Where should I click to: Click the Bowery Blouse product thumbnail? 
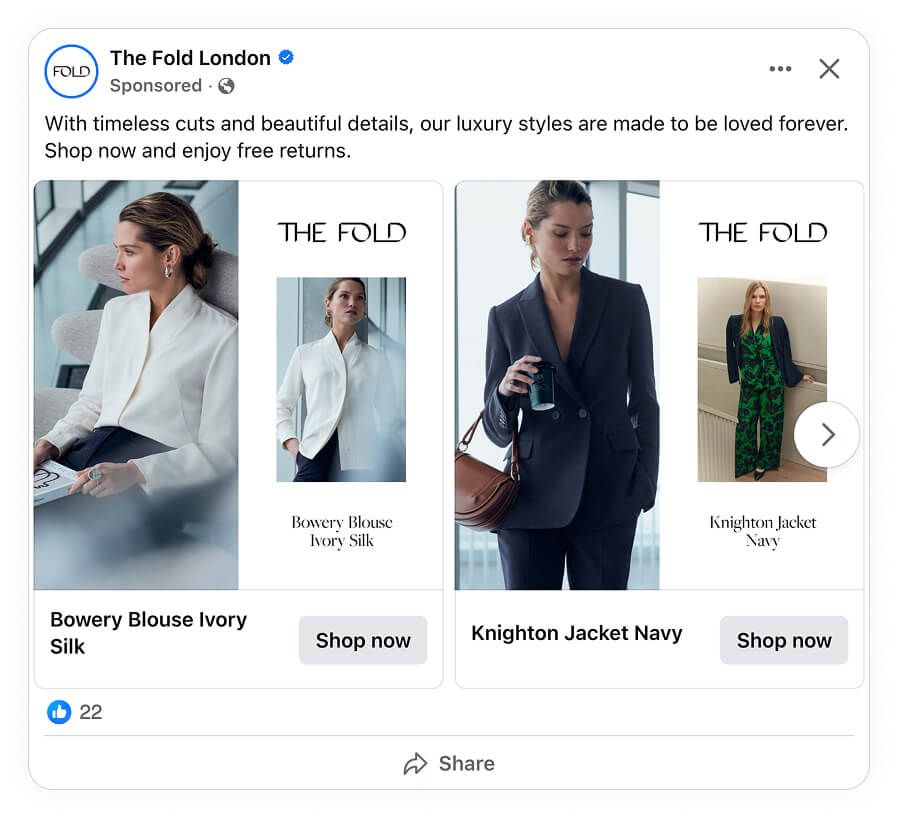[x=341, y=380]
